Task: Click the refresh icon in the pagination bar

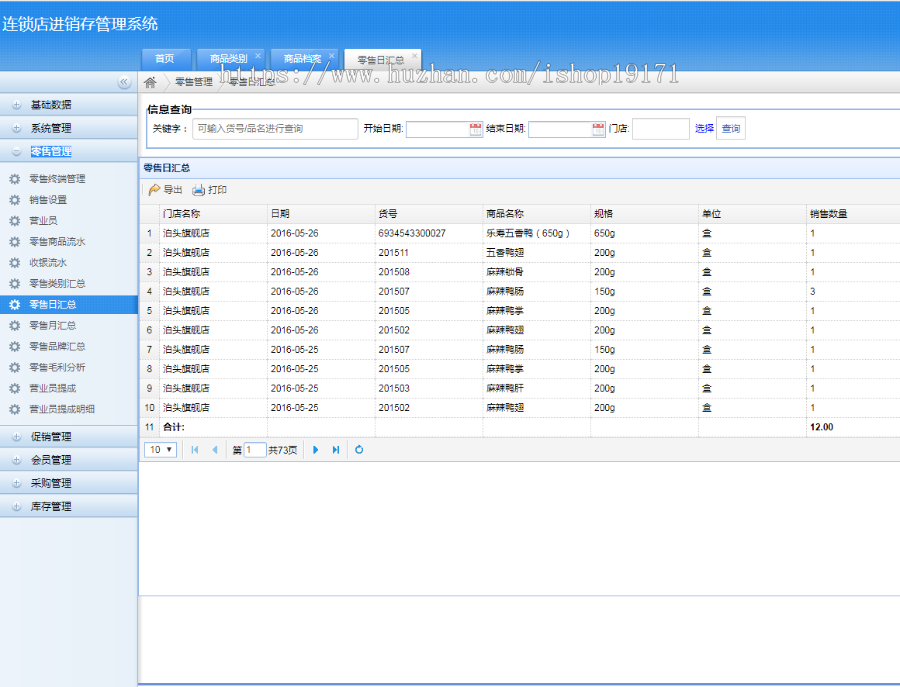Action: pyautogui.click(x=359, y=449)
